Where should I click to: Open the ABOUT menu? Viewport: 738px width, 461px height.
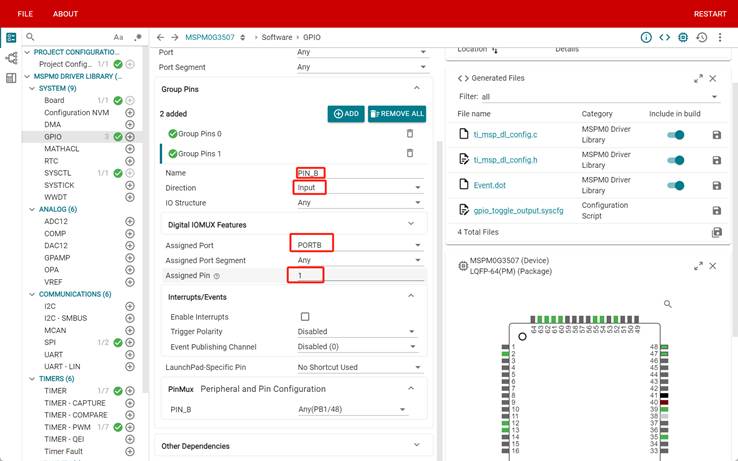click(x=65, y=14)
